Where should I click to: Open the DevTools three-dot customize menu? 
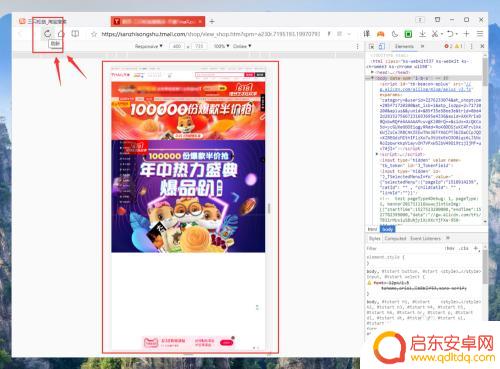coord(471,46)
